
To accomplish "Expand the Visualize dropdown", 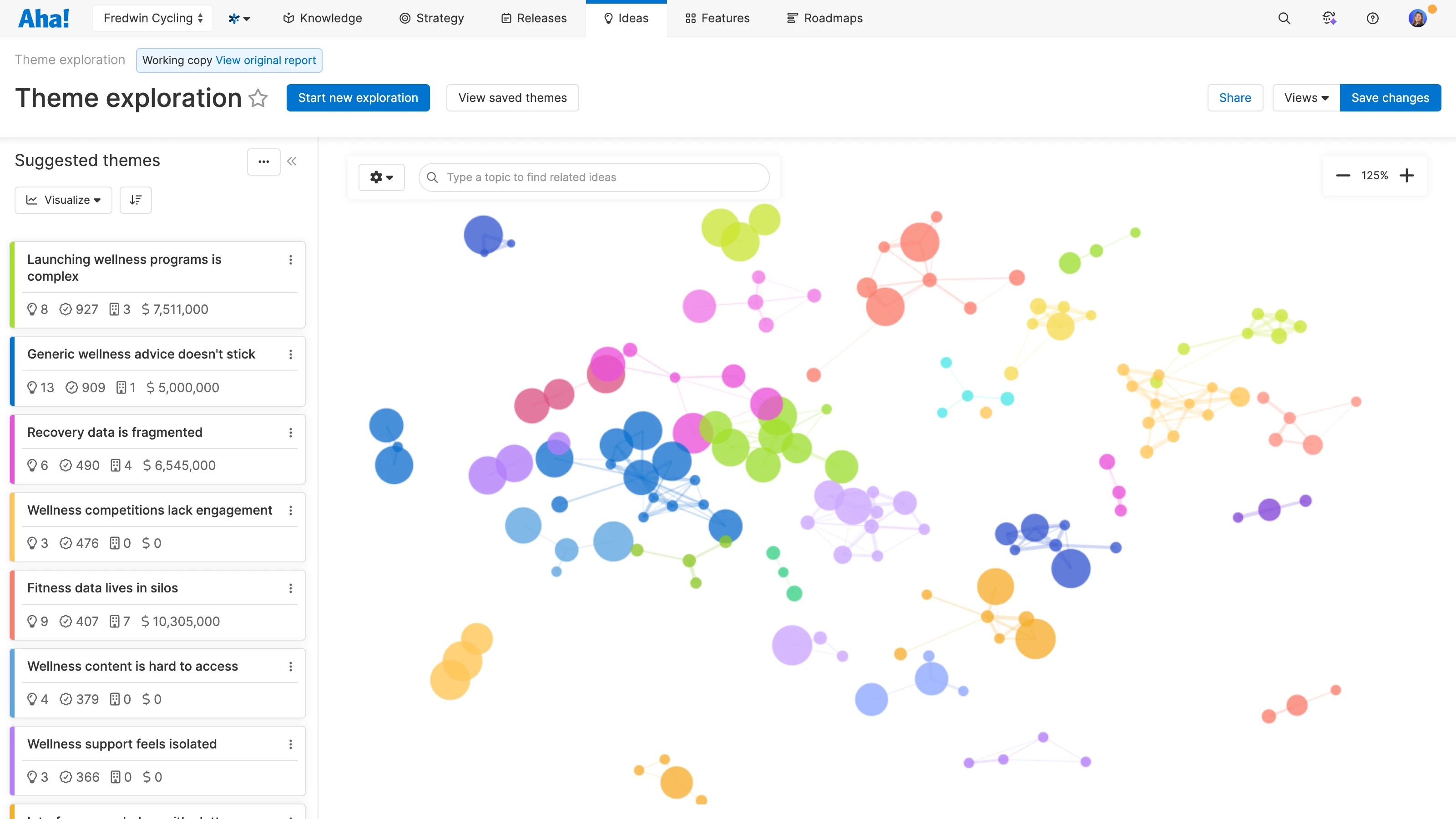I will (63, 200).
